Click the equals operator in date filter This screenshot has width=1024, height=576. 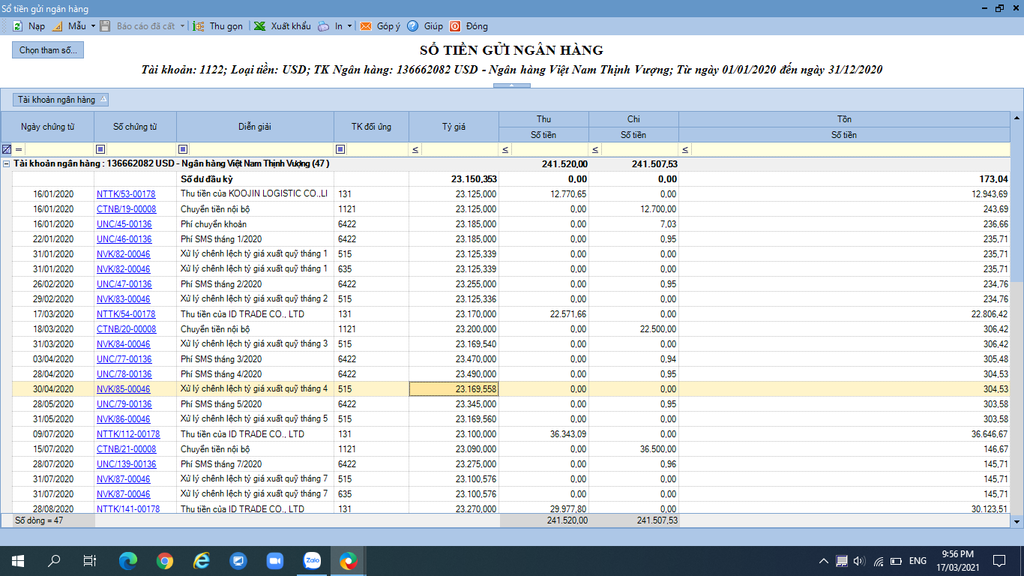click(x=19, y=150)
